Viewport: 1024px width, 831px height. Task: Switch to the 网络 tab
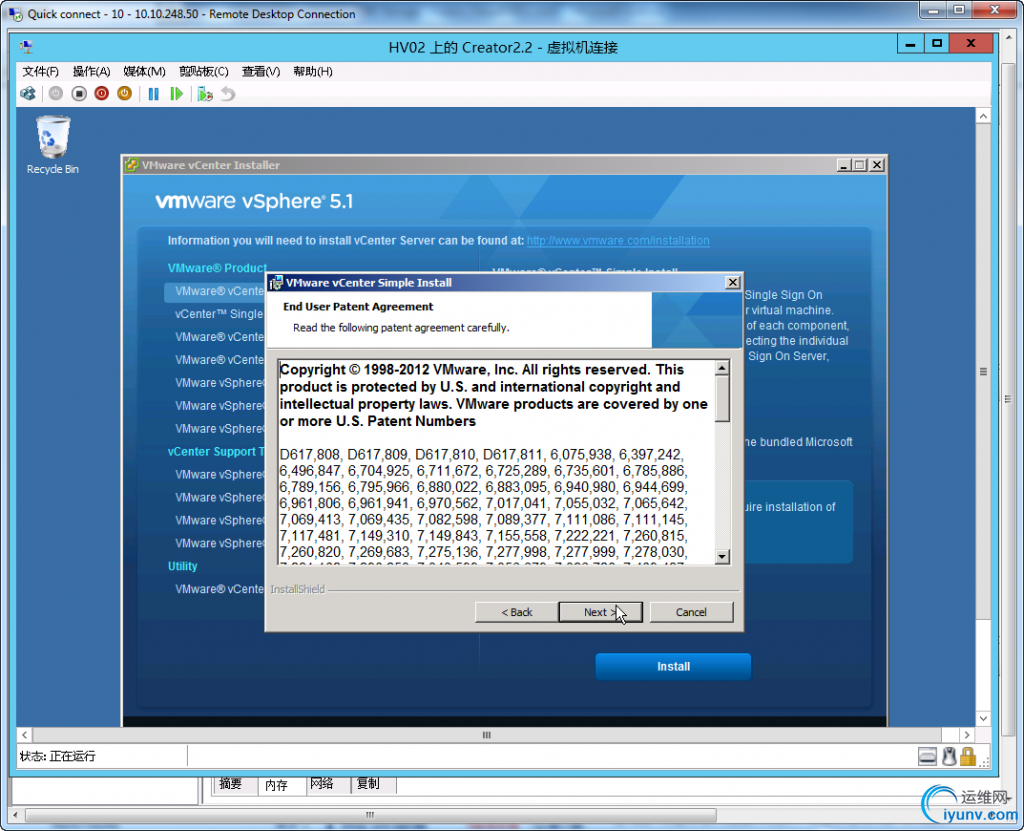[322, 785]
